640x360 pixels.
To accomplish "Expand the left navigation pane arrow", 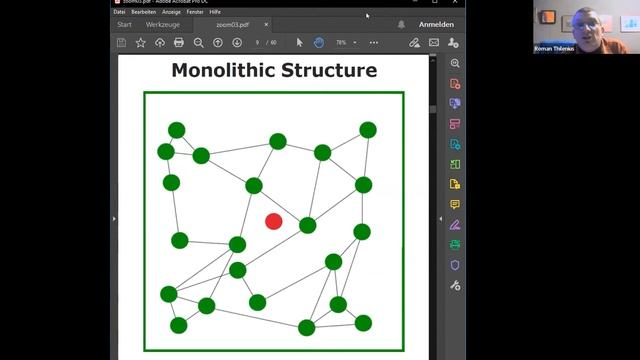I will coord(114,219).
